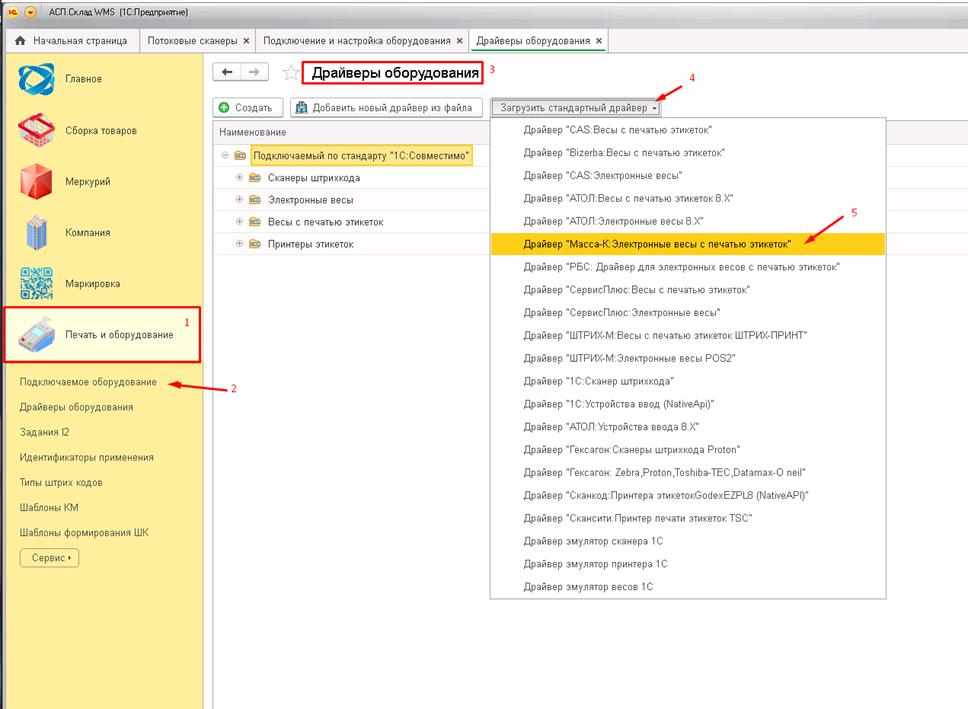
Task: Add page to favorites with star icon
Action: (x=291, y=73)
